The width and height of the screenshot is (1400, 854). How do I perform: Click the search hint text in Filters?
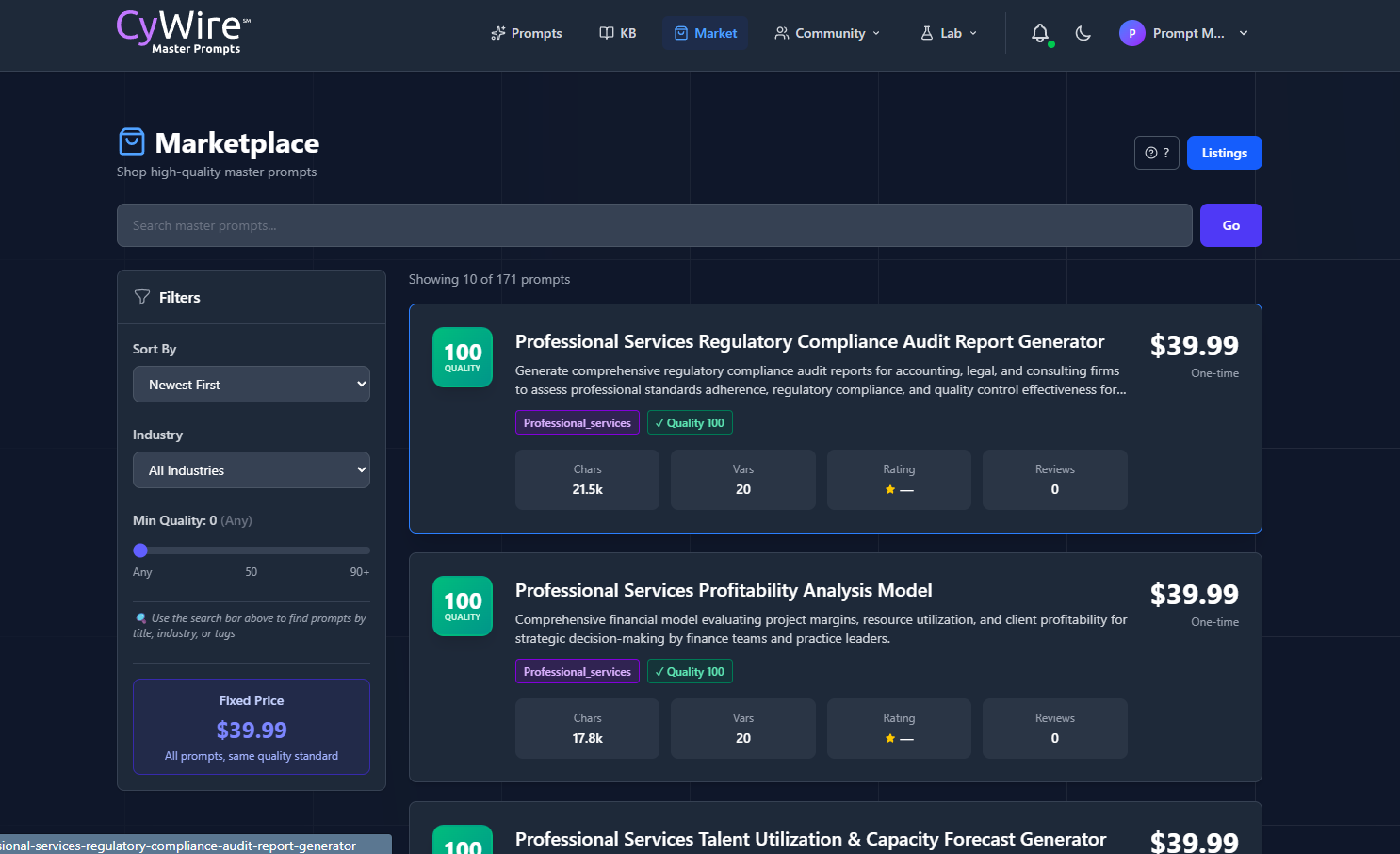(250, 626)
